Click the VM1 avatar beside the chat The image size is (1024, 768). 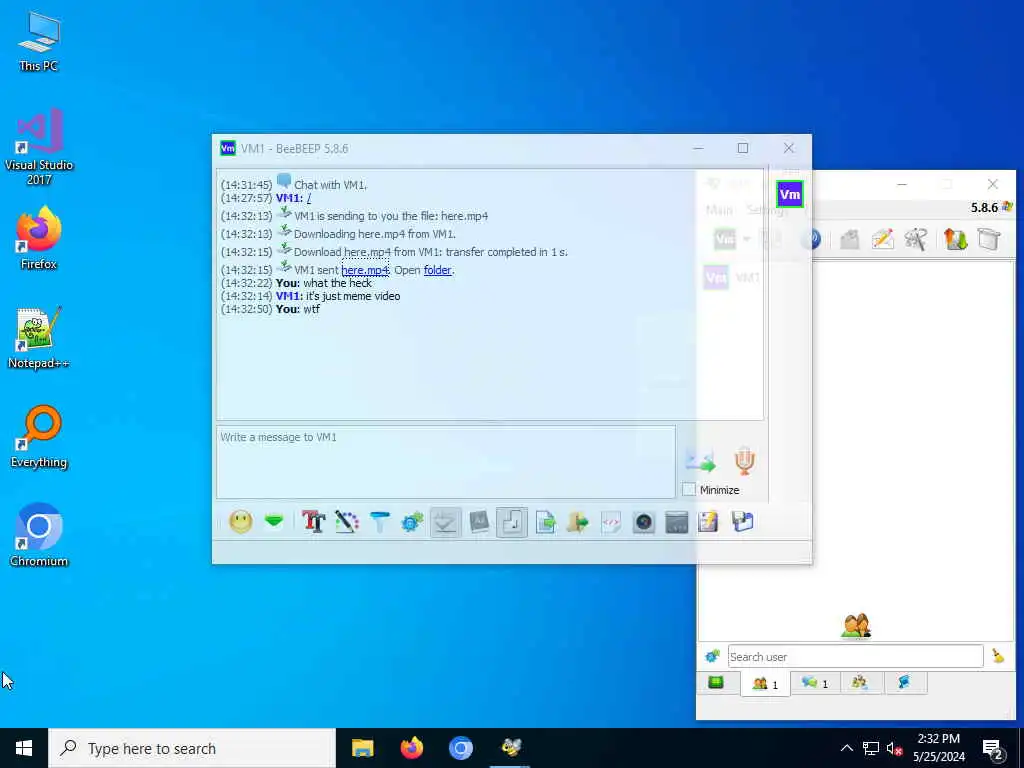(790, 194)
